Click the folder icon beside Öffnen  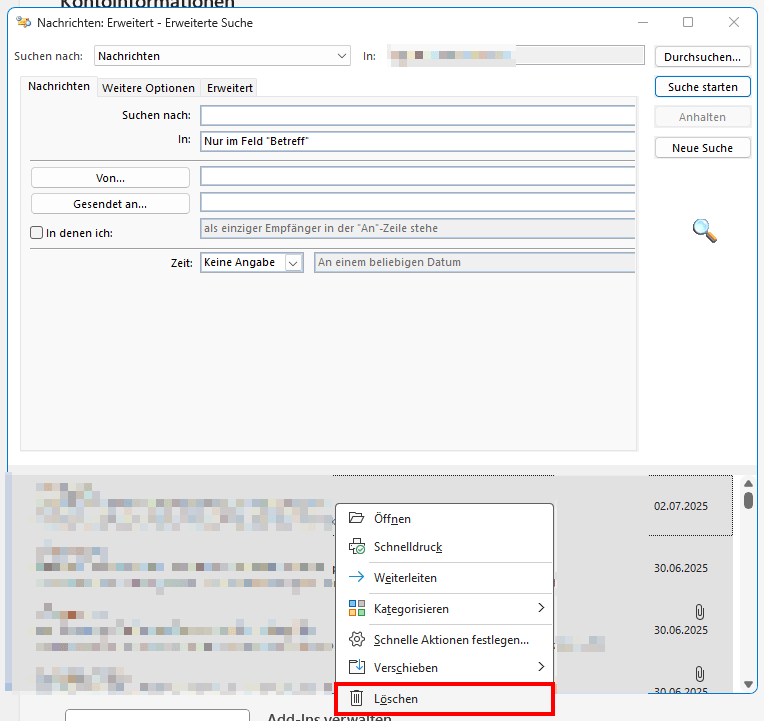(356, 518)
